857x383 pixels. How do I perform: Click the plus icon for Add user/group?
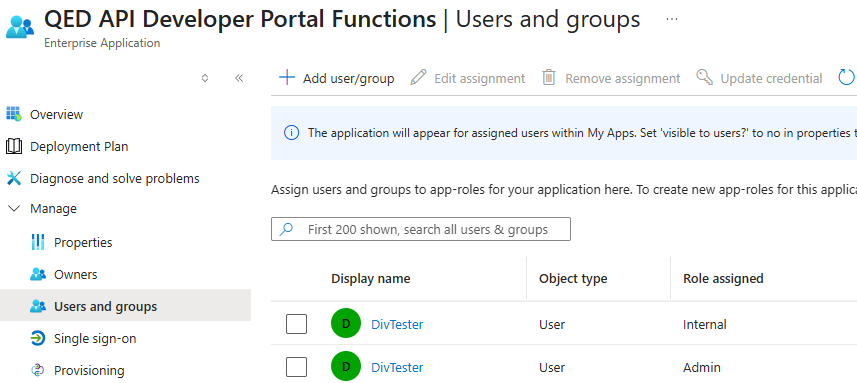(x=287, y=78)
